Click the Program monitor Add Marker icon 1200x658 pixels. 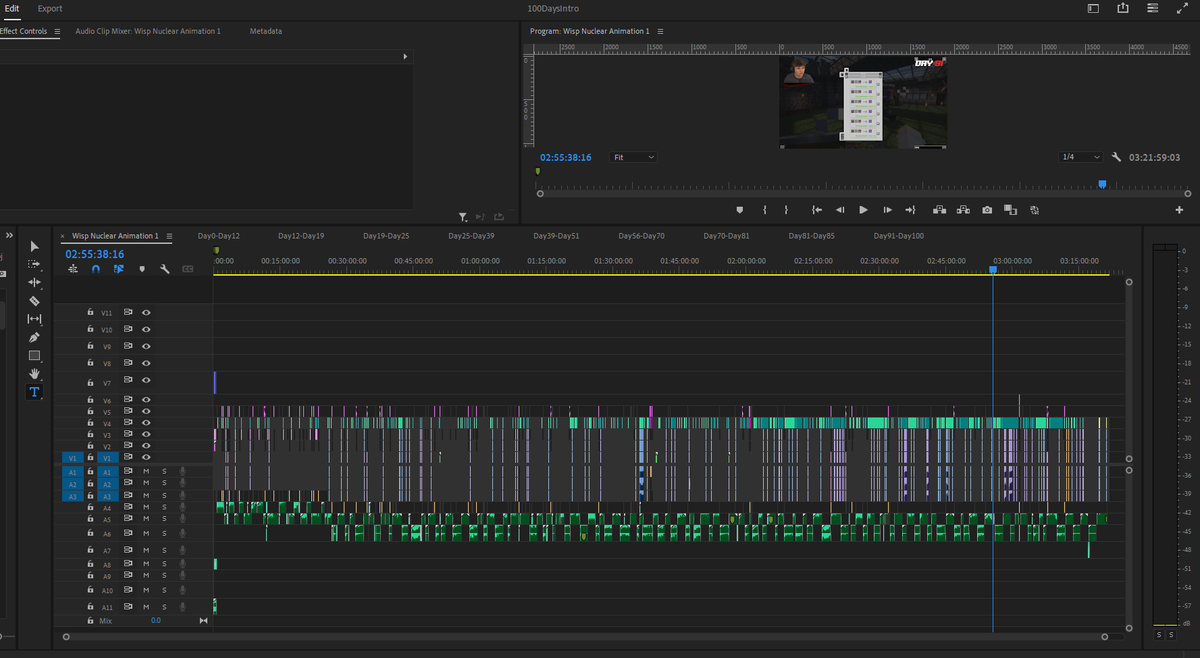pyautogui.click(x=739, y=210)
